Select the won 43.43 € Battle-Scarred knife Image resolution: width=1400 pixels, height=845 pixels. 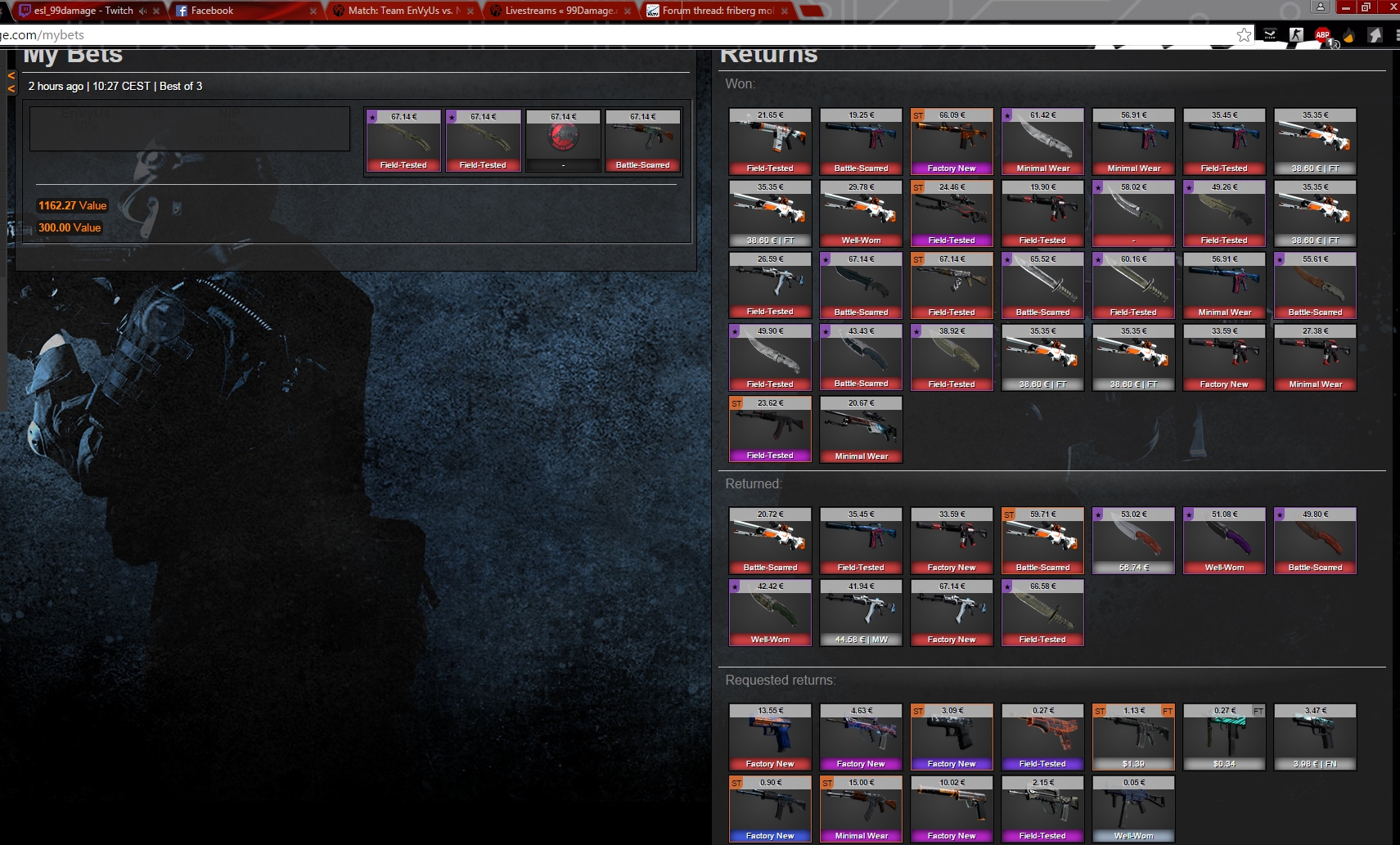861,357
